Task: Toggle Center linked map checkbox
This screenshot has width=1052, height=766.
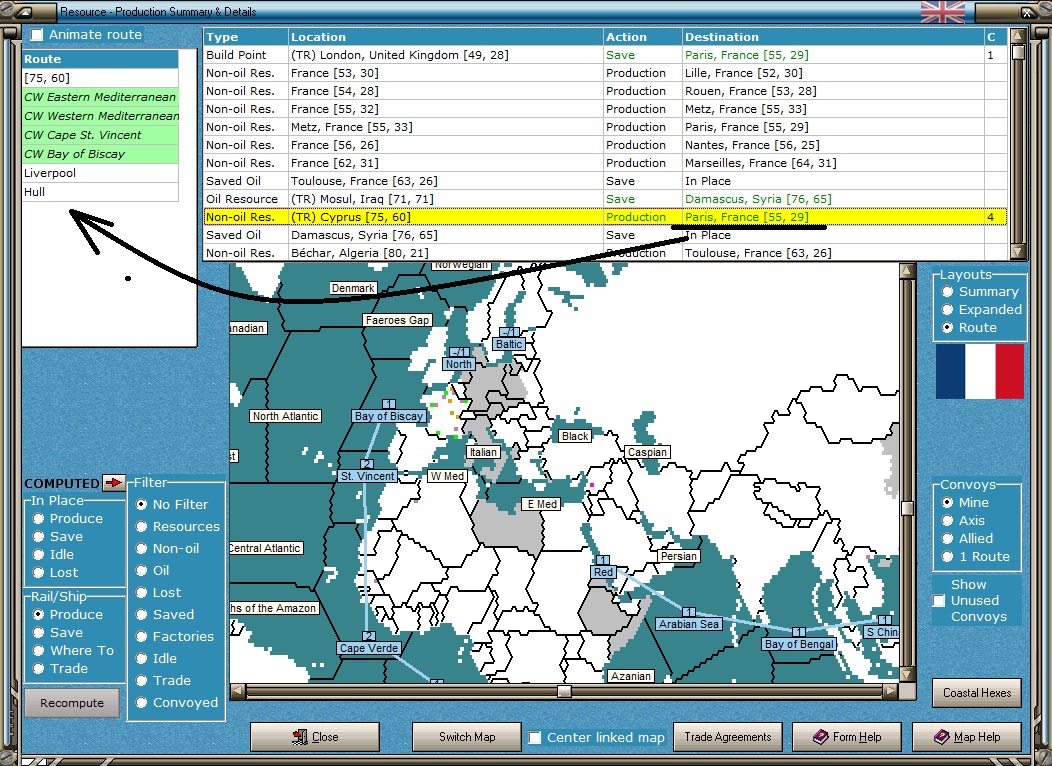Action: point(535,738)
